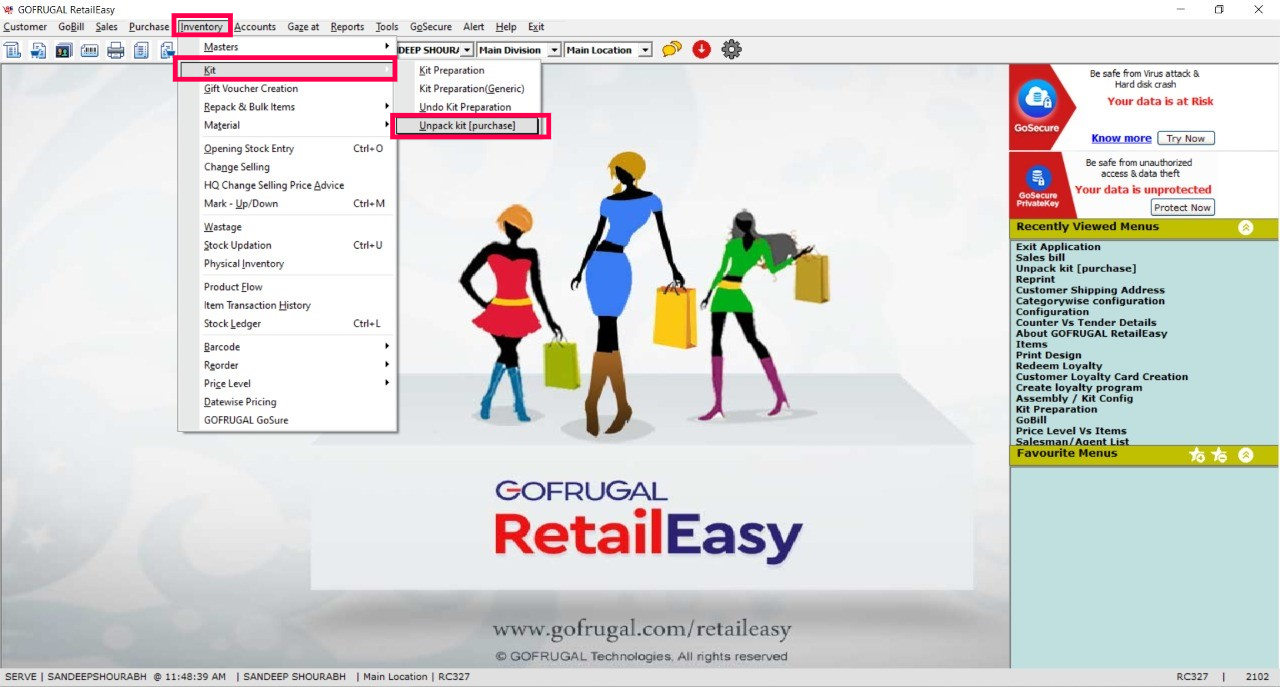The image size is (1280, 687).
Task: Open Create loyalty program recent entry
Action: coord(1079,388)
